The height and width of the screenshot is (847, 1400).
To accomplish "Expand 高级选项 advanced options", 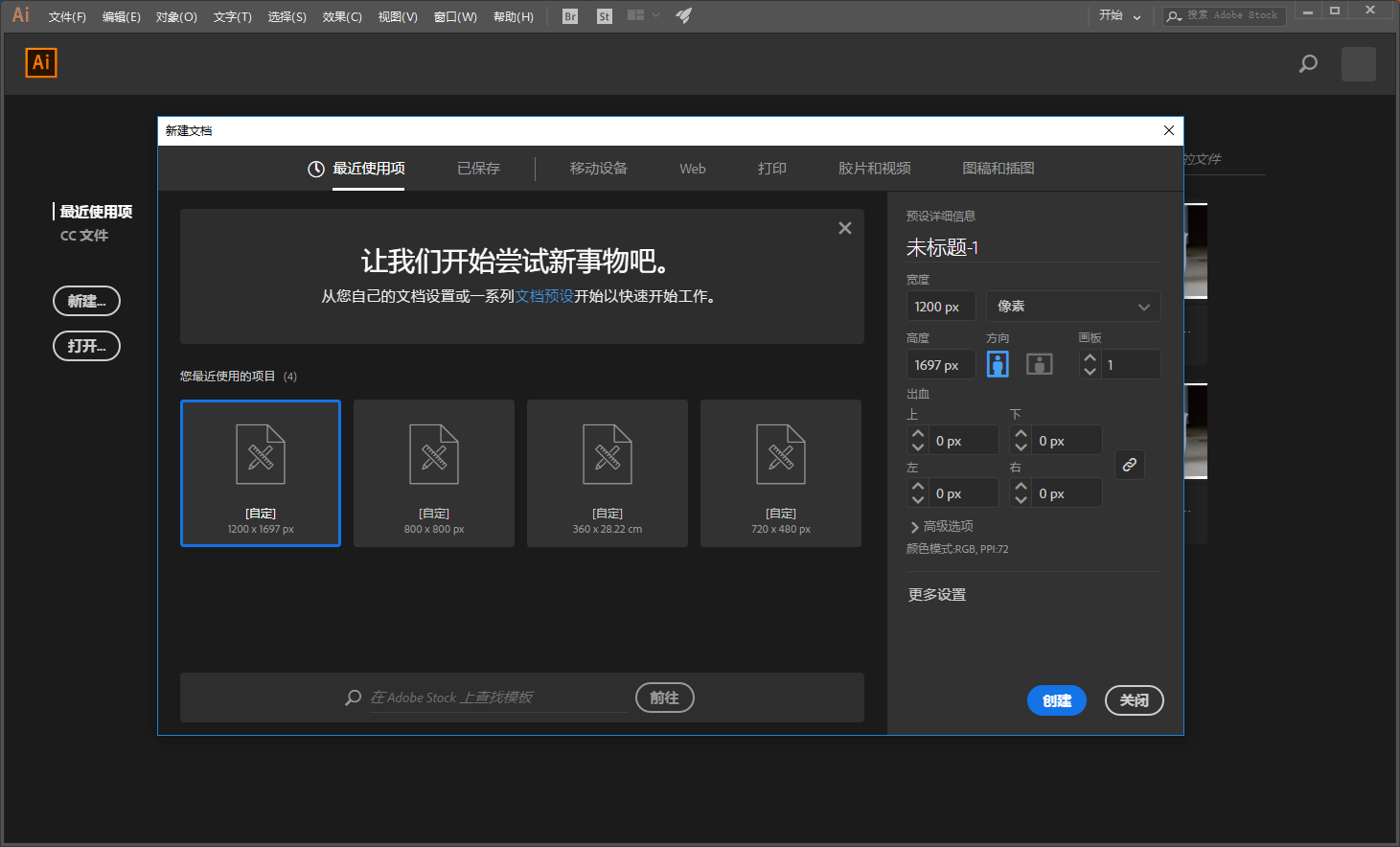I will (x=941, y=526).
